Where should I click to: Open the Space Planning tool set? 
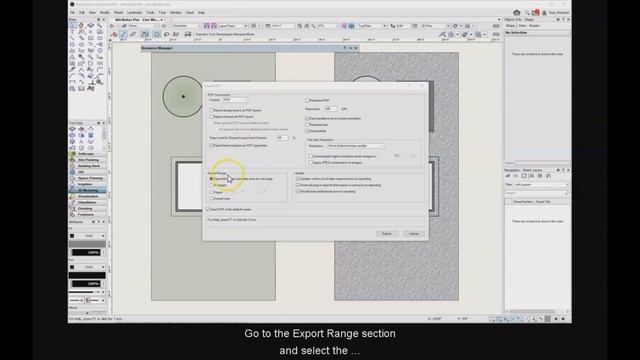point(88,178)
